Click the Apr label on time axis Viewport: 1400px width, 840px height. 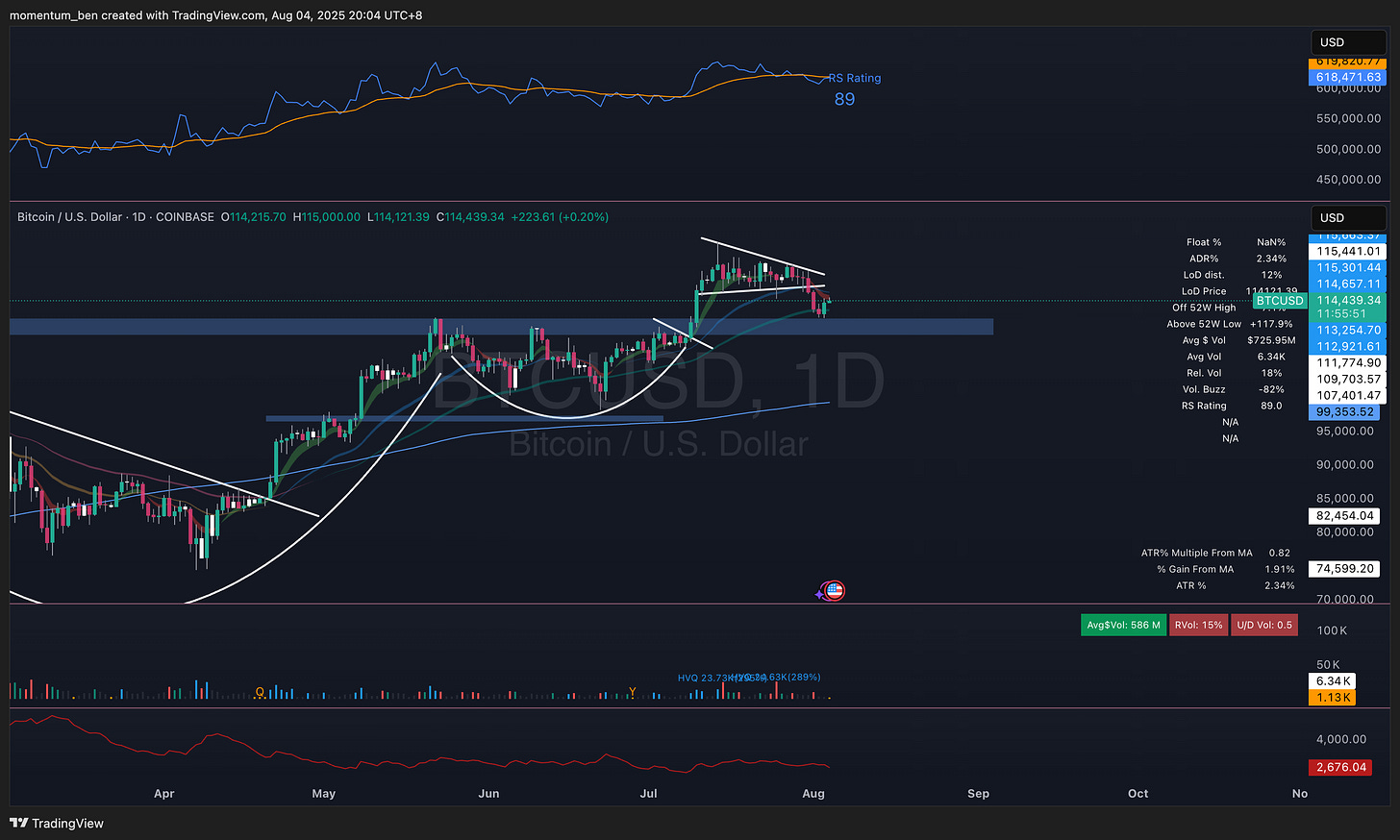point(164,793)
